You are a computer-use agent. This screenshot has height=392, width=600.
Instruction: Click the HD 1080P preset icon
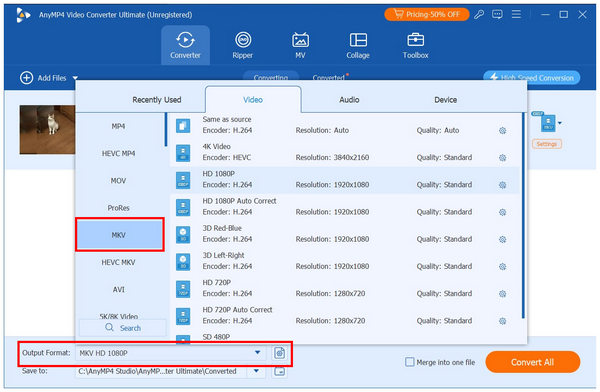183,180
